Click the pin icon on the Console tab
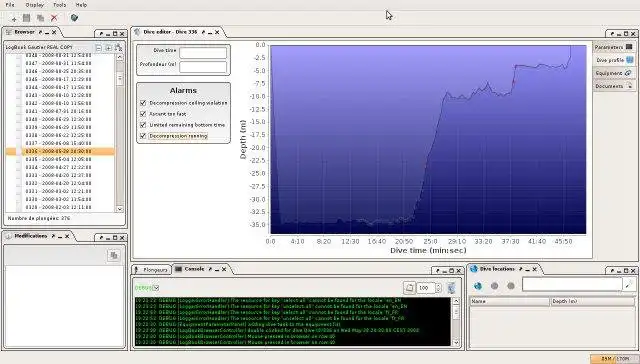This screenshot has height=364, width=640. [210, 269]
